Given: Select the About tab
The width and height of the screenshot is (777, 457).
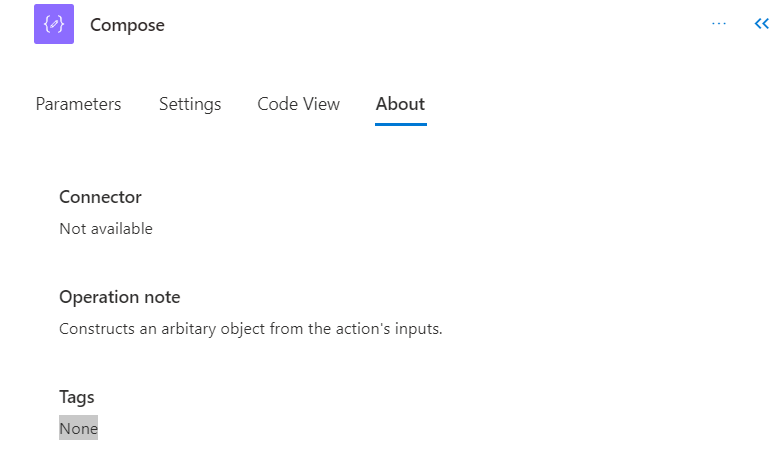Looking at the screenshot, I should (x=400, y=104).
